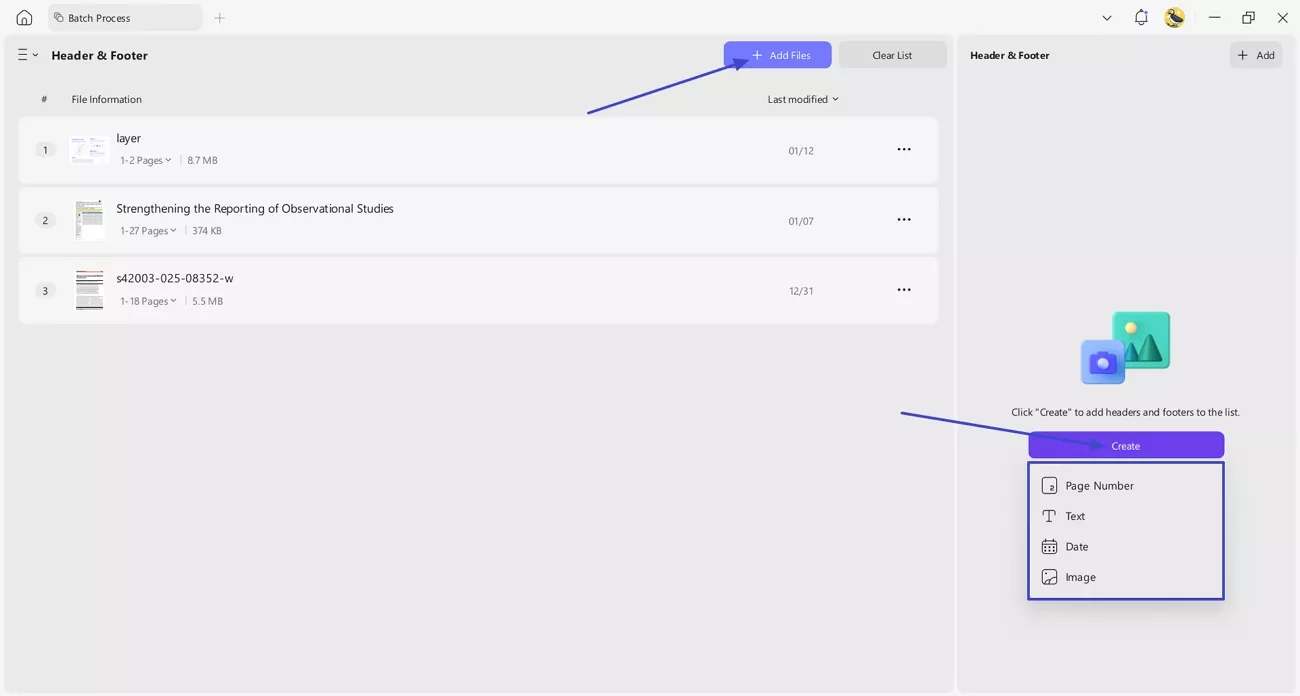
Task: Open the three-dot menu for the Observational Studies file
Action: click(903, 219)
